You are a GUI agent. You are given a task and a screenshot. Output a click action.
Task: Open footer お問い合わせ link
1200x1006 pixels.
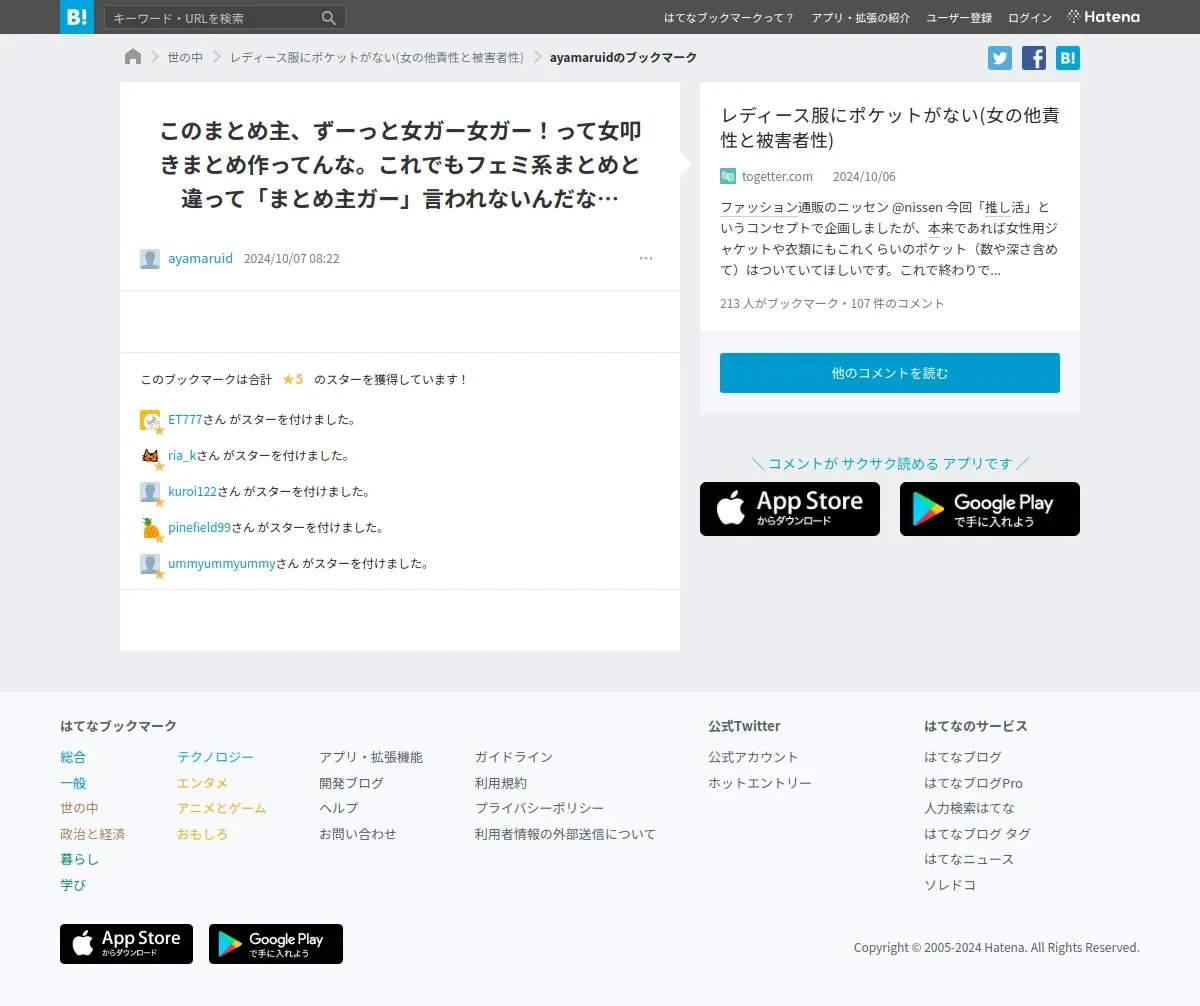[x=358, y=834]
